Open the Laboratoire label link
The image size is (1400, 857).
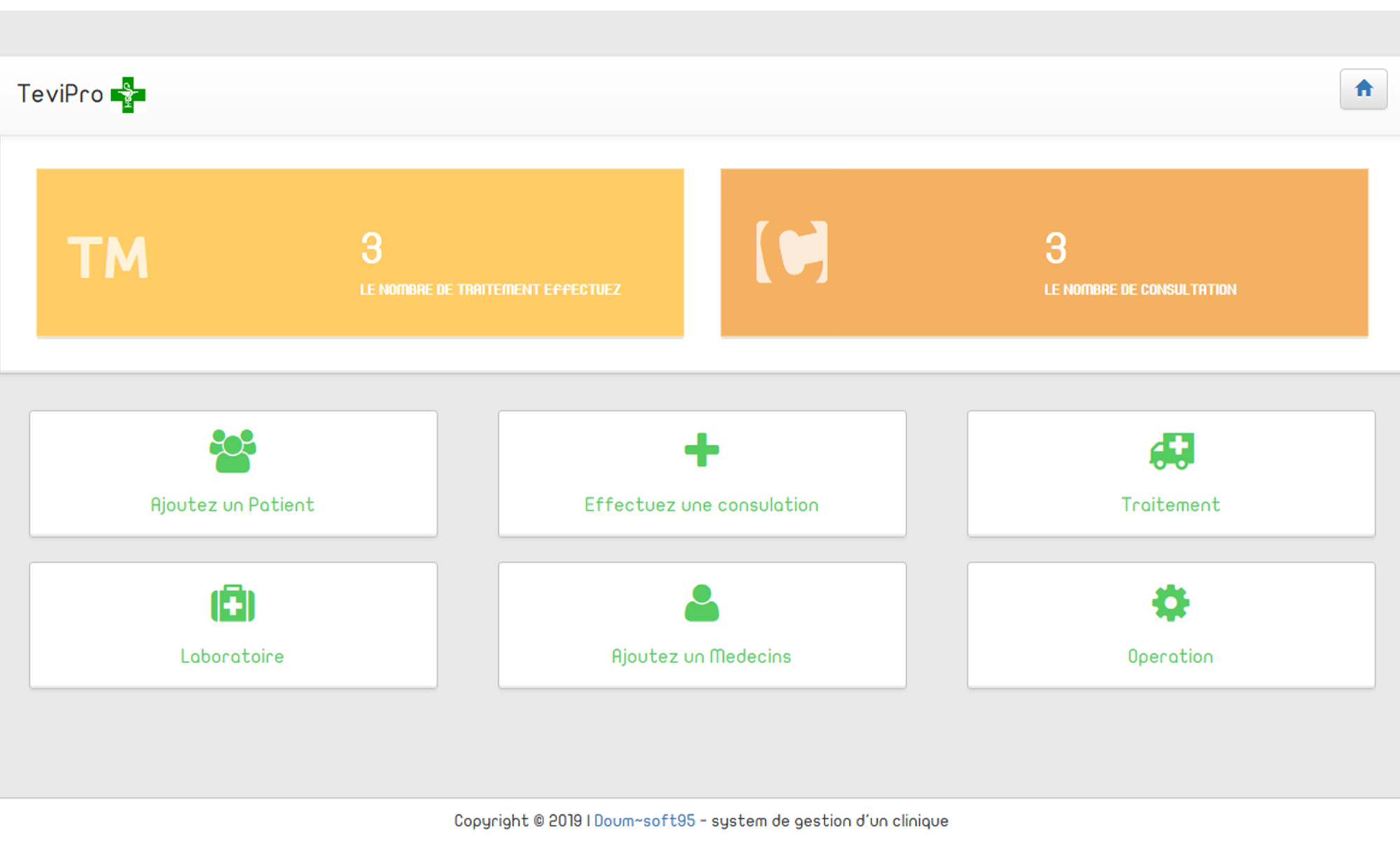232,656
